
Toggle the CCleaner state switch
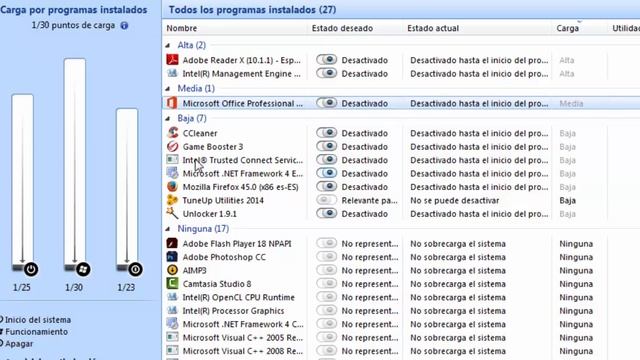pyautogui.click(x=327, y=133)
